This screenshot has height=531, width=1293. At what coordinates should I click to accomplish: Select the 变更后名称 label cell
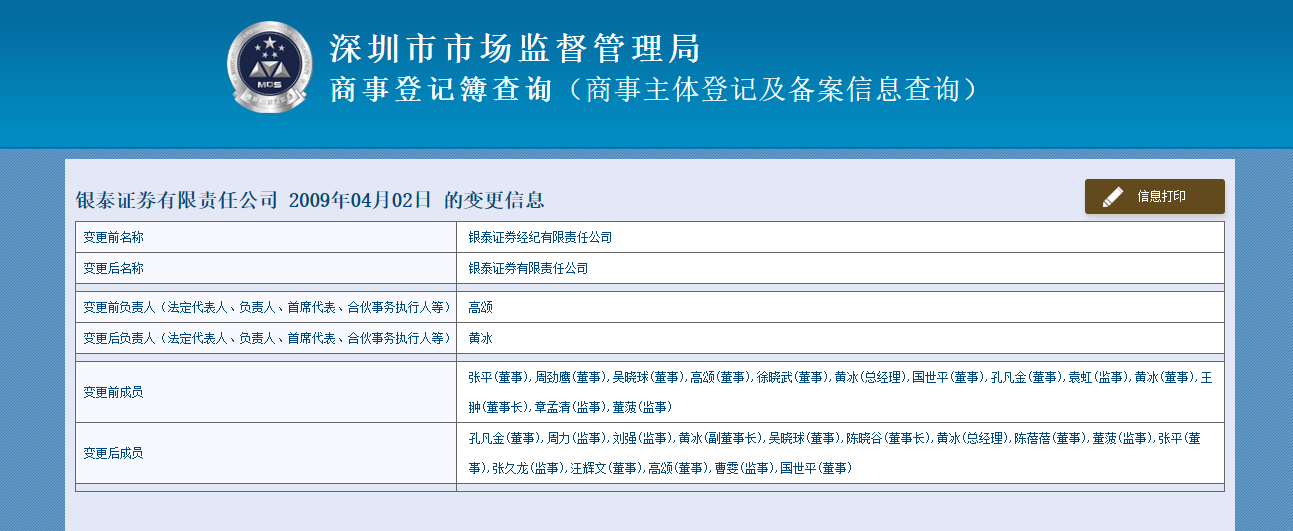(x=266, y=268)
